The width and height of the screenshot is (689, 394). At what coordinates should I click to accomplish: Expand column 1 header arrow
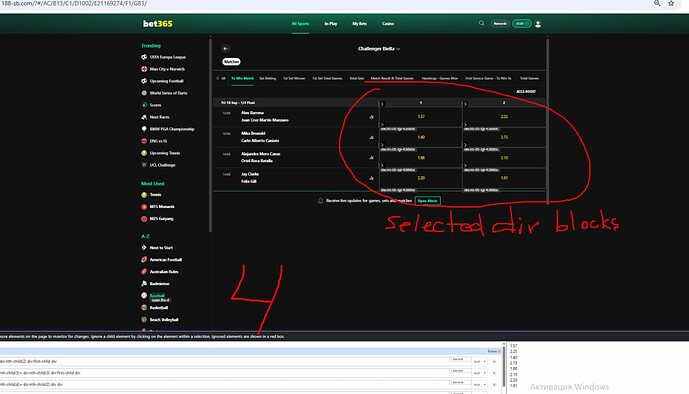[382, 104]
